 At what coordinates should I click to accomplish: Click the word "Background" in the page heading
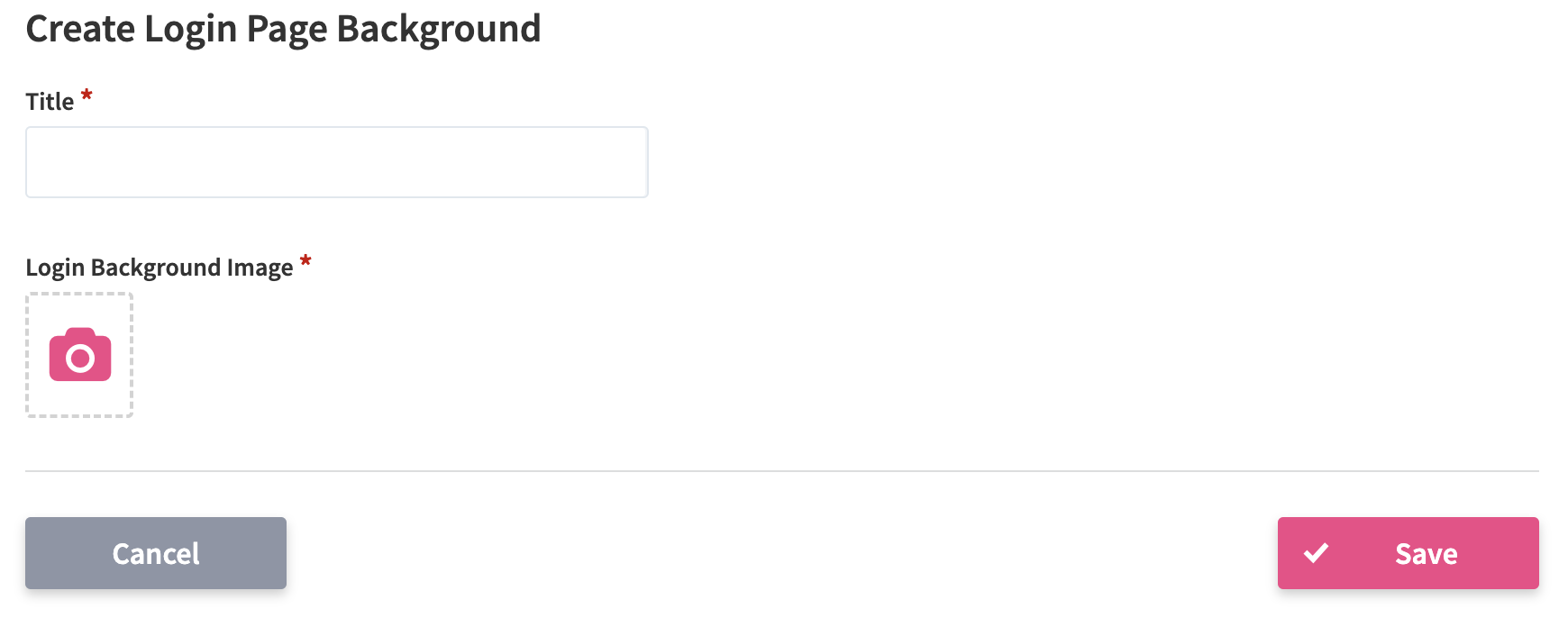click(x=438, y=29)
